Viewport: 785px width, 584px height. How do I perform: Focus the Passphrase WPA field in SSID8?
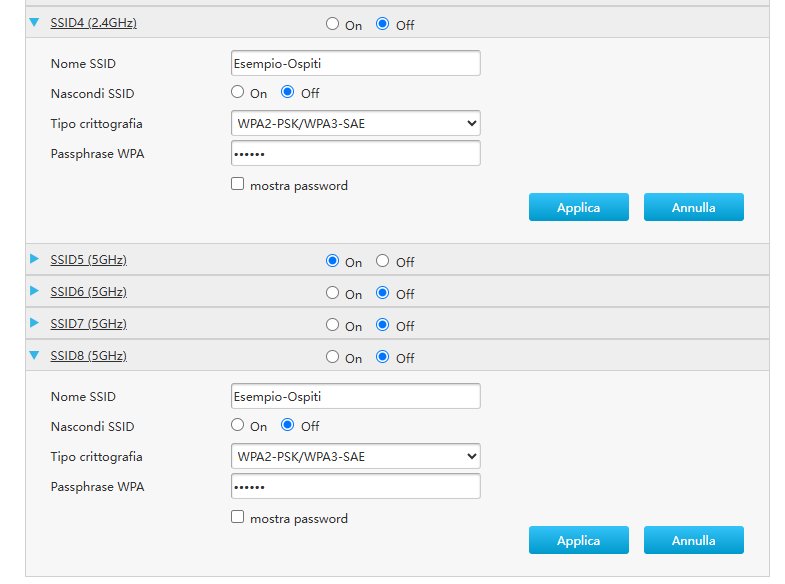(x=355, y=486)
